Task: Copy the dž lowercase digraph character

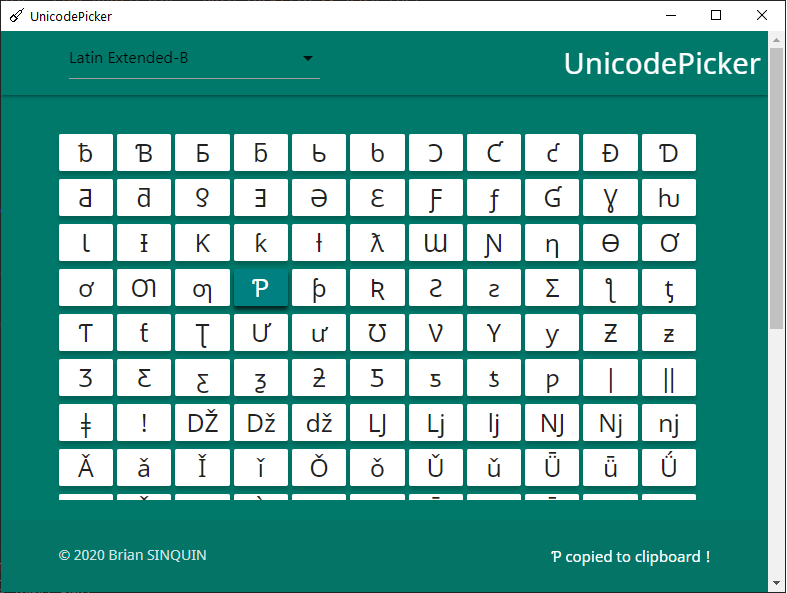Action: pos(319,423)
